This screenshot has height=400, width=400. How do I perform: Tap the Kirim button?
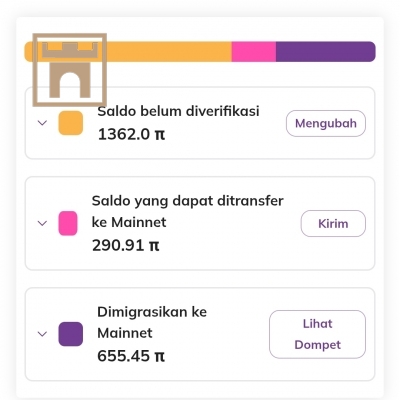coord(333,223)
